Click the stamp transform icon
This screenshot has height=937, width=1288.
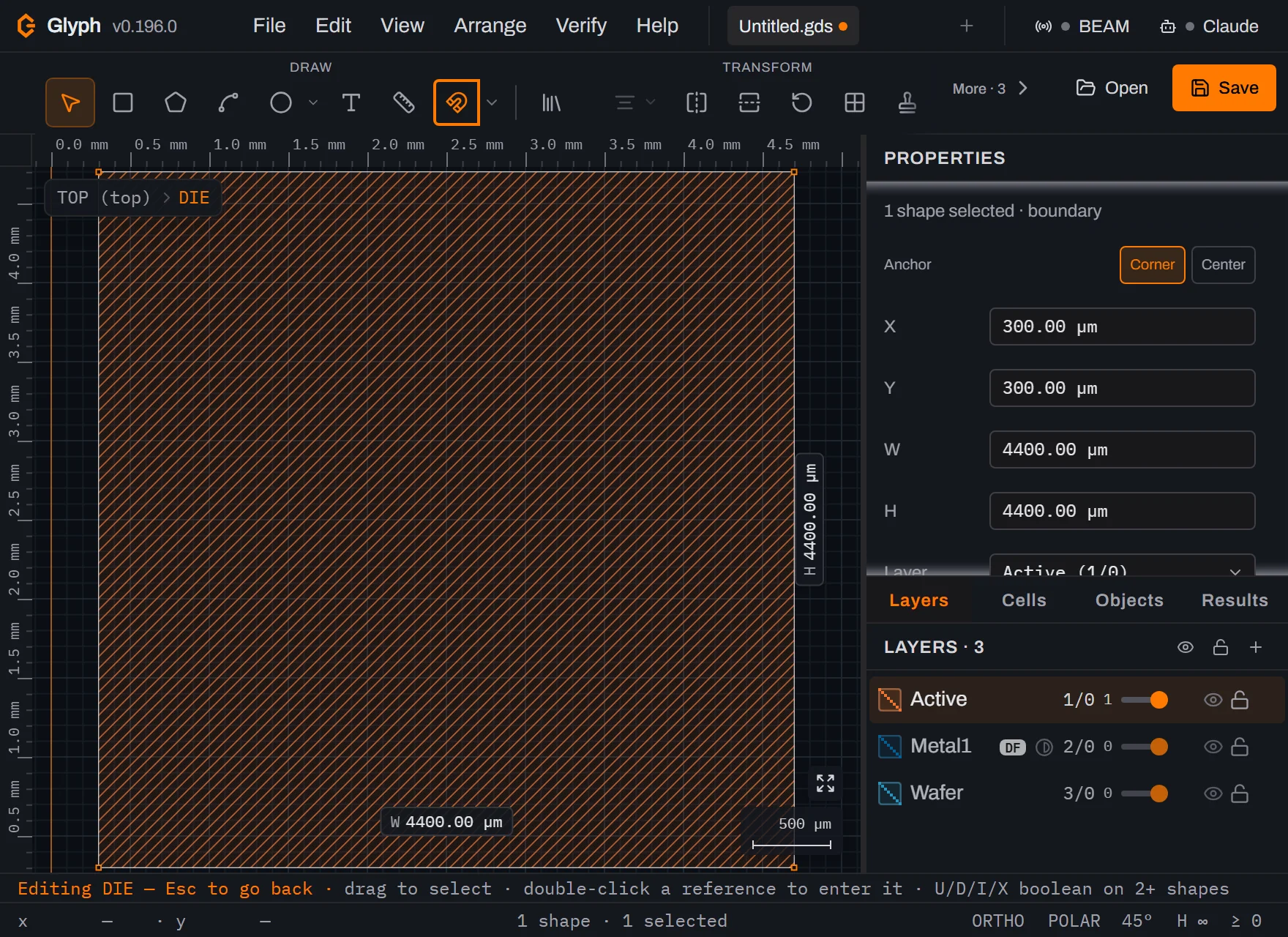pyautogui.click(x=907, y=102)
